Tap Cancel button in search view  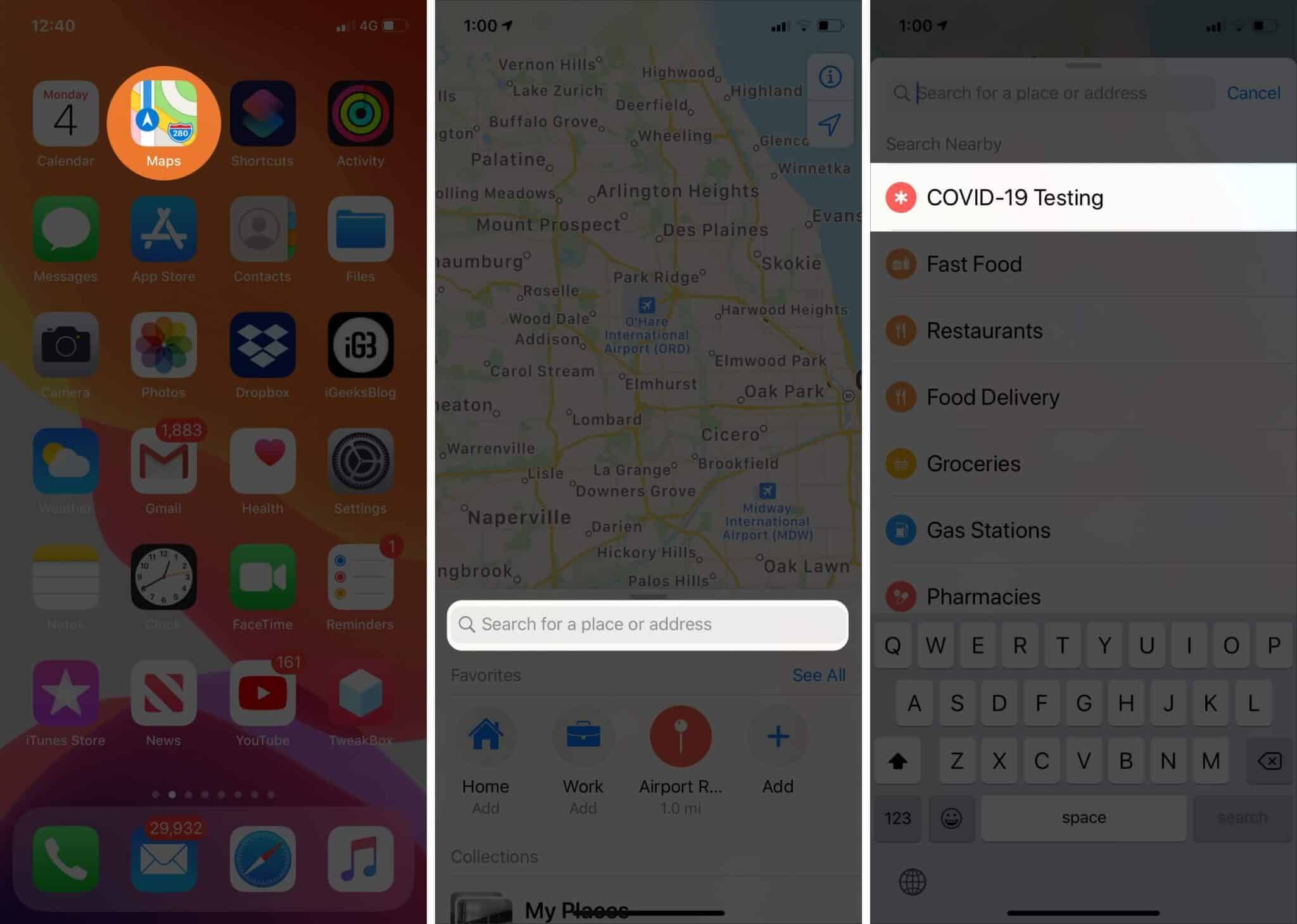(x=1253, y=92)
